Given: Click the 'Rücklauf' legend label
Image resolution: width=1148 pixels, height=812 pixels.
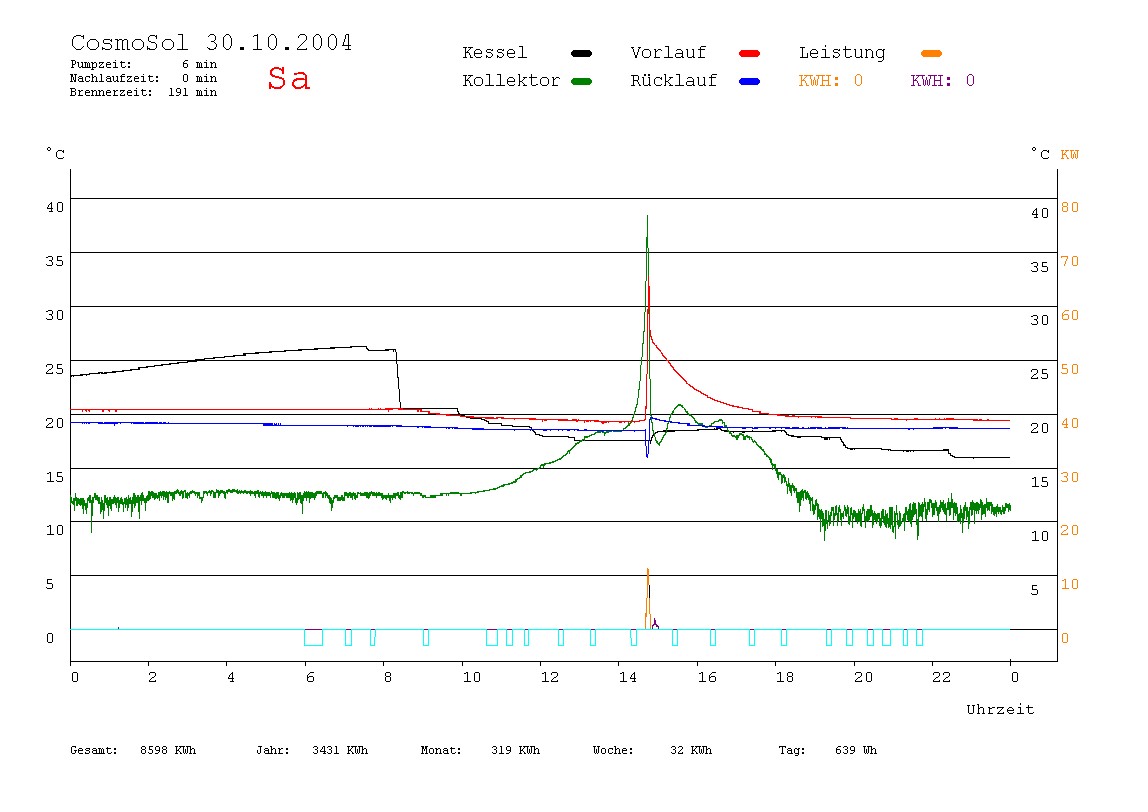Looking at the screenshot, I should (x=674, y=81).
